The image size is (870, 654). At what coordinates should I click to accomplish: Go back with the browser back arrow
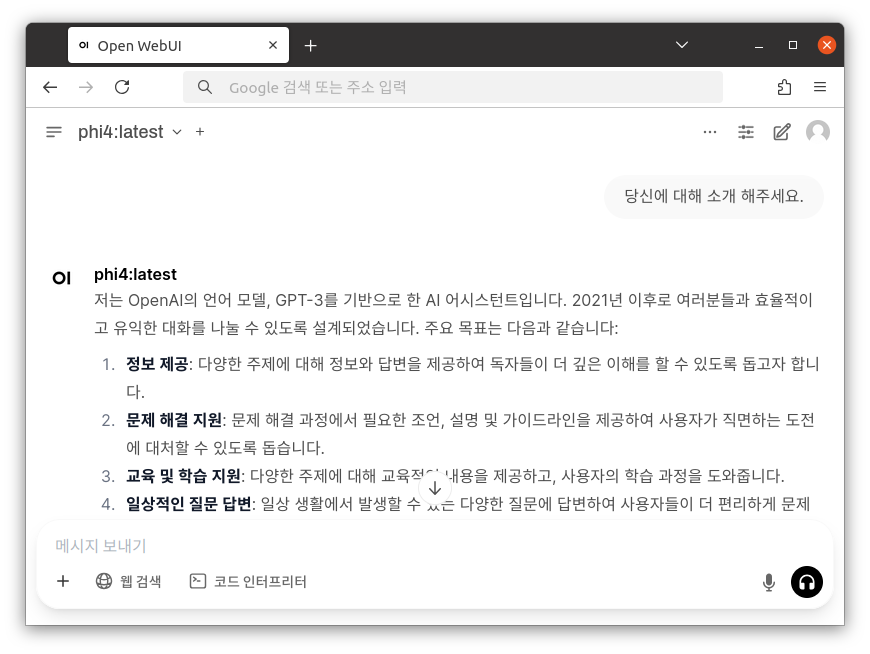(x=50, y=87)
